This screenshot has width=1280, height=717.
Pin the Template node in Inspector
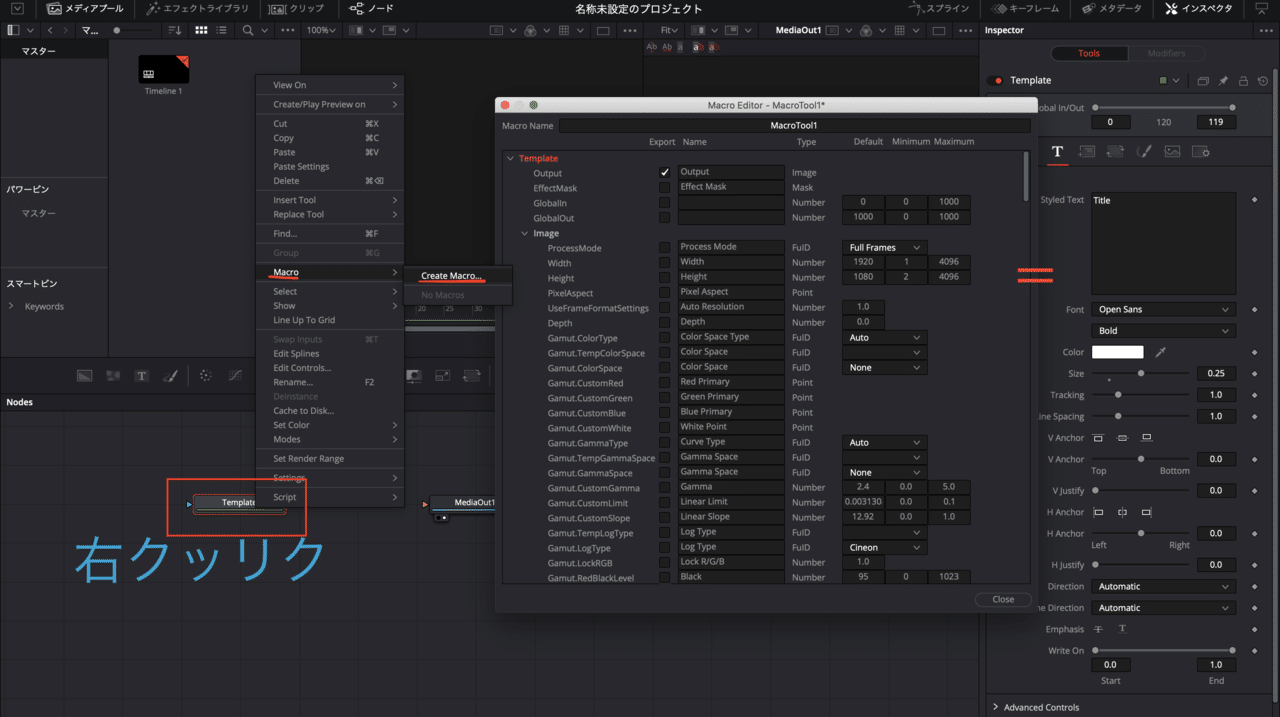pos(1223,81)
